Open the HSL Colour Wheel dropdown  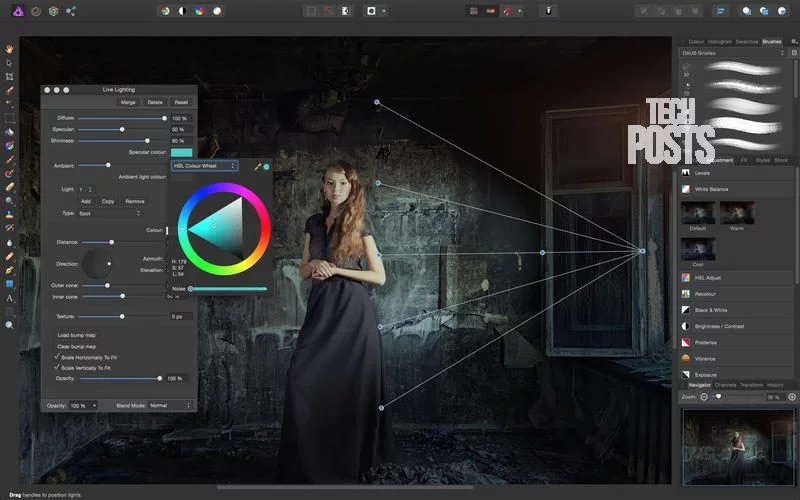click(x=204, y=166)
